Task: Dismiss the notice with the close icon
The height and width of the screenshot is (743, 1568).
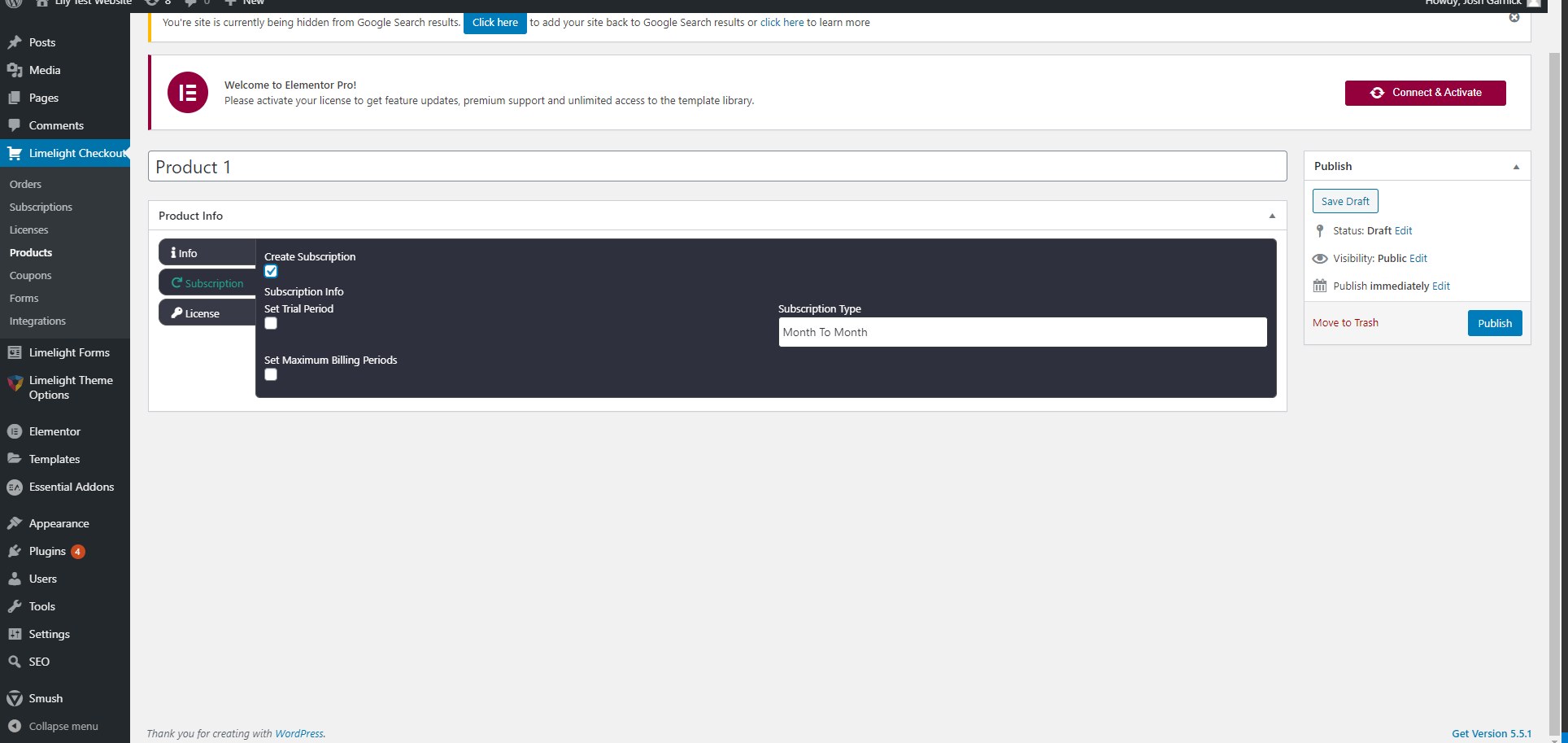Action: [x=1514, y=17]
